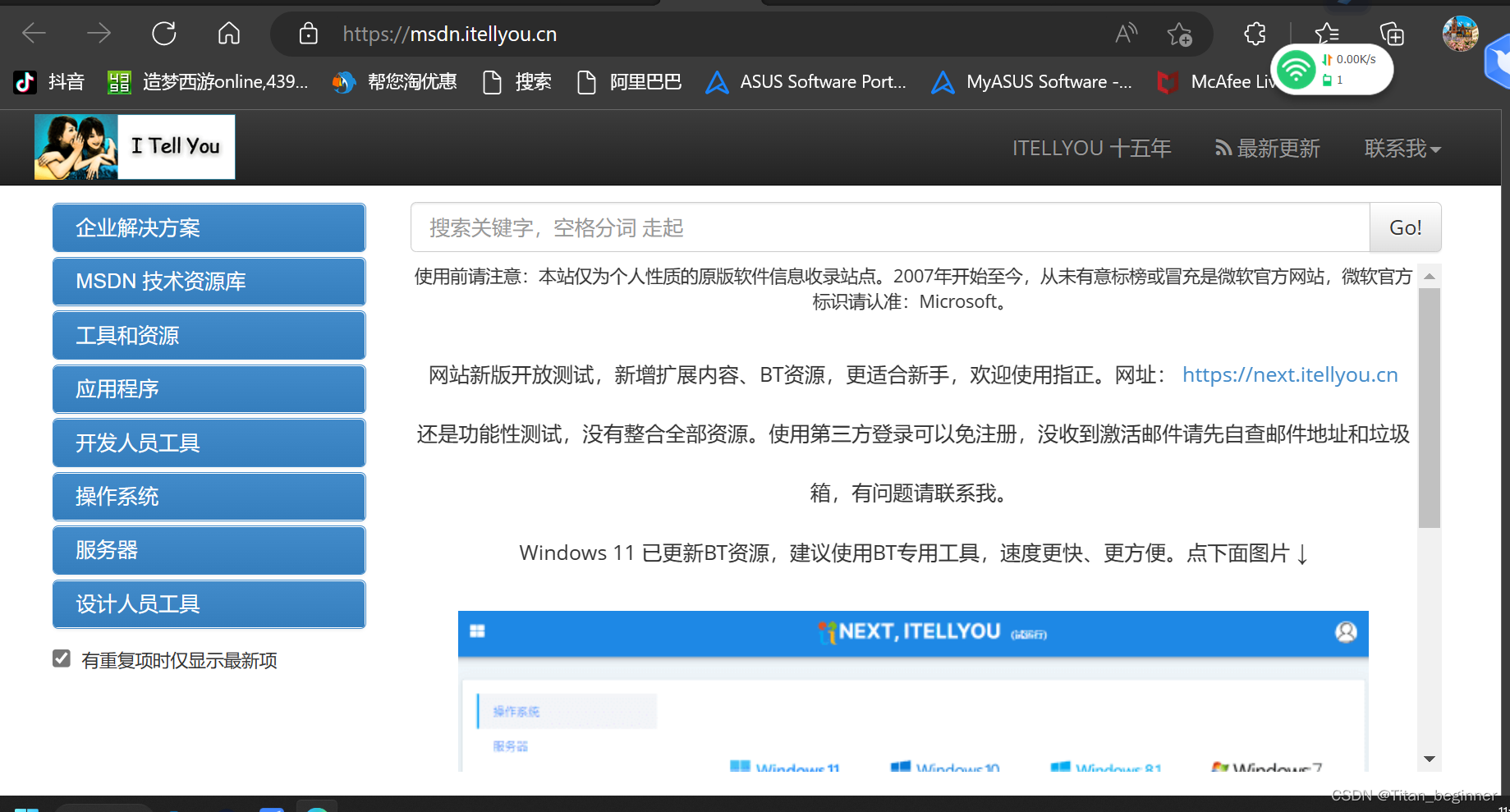Click the search keyword input field
The height and width of the screenshot is (812, 1510).
(x=890, y=227)
